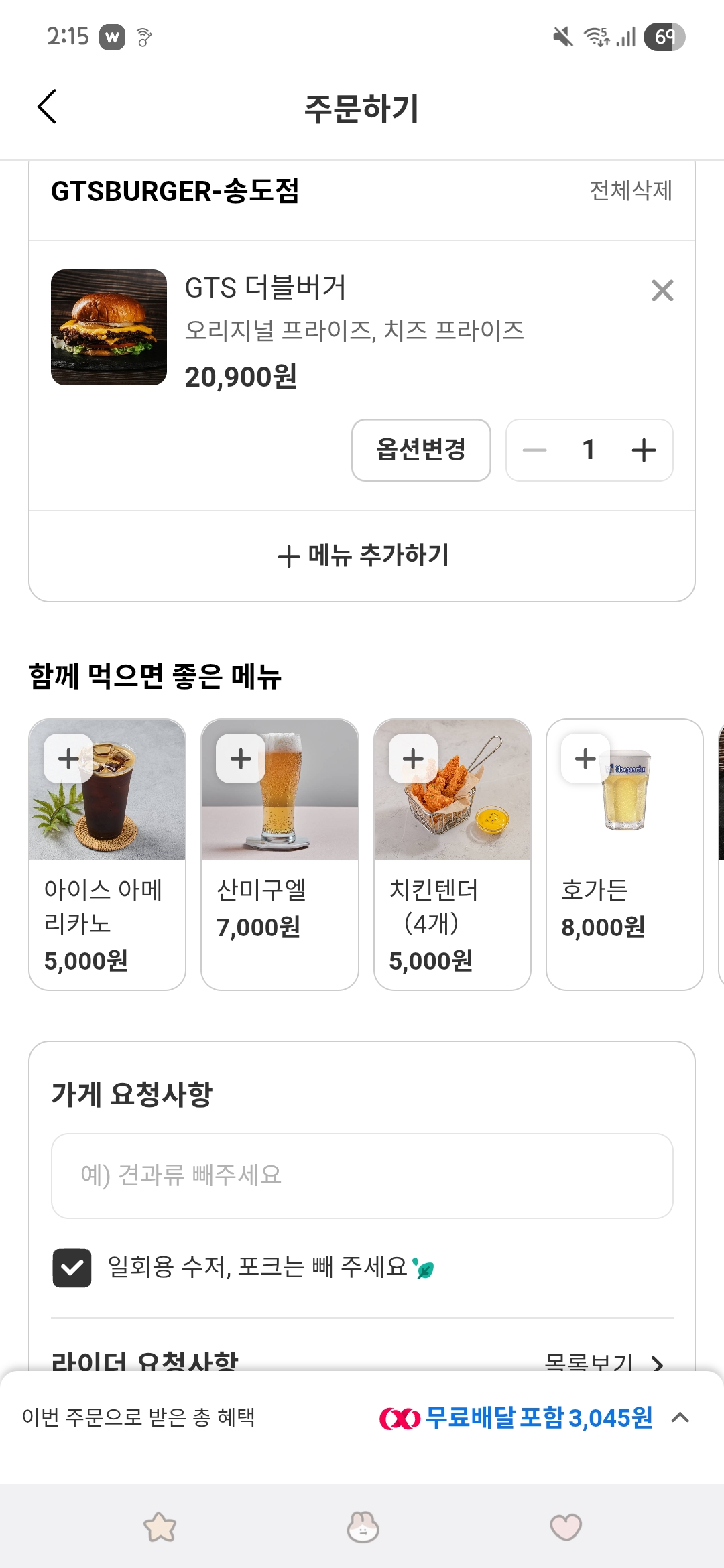Open GTS 더블버거 thumbnail image
Image resolution: width=724 pixels, height=1568 pixels.
[109, 327]
